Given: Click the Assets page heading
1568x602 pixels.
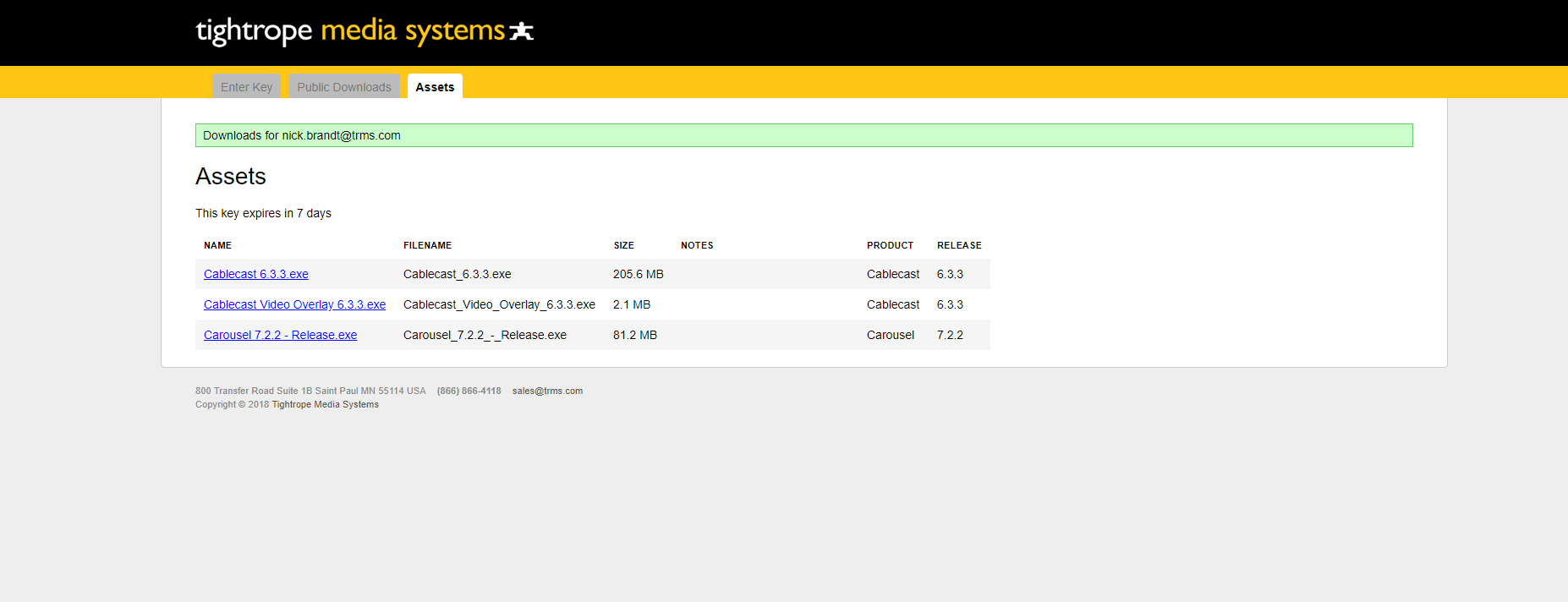Looking at the screenshot, I should 231,176.
